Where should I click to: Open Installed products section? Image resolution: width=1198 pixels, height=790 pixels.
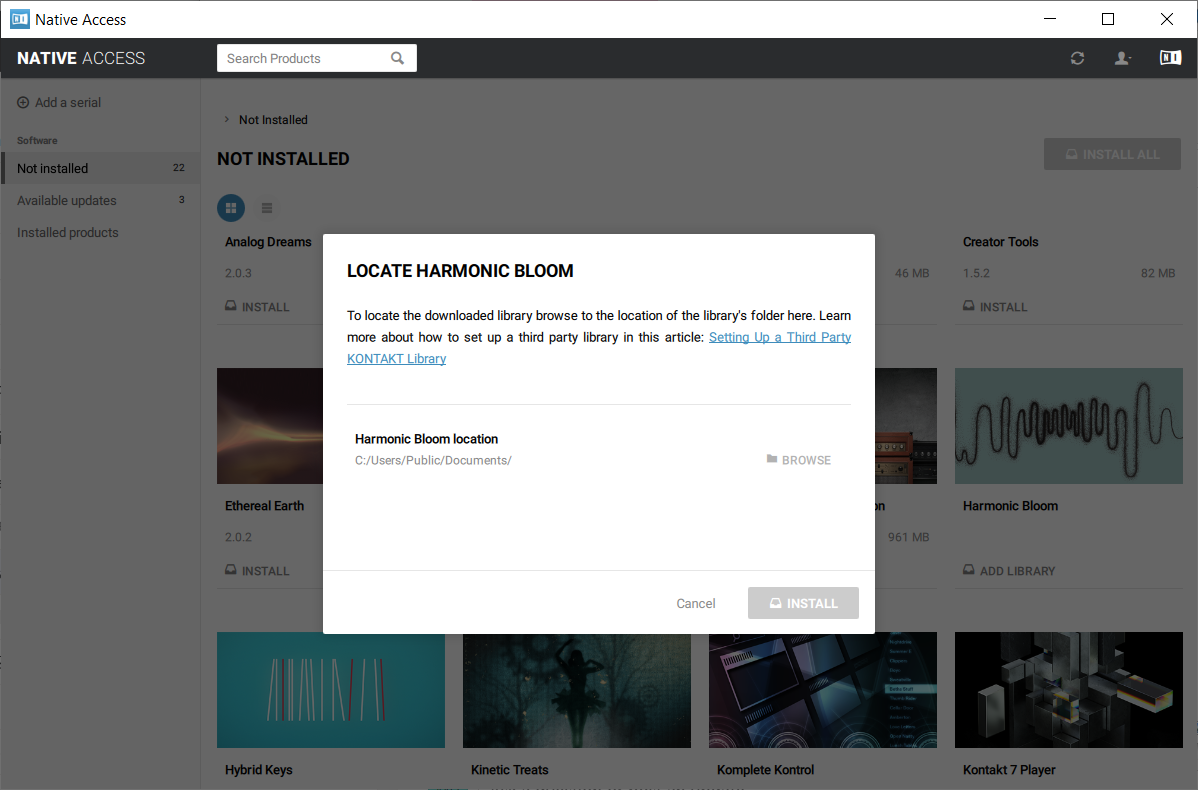[68, 232]
